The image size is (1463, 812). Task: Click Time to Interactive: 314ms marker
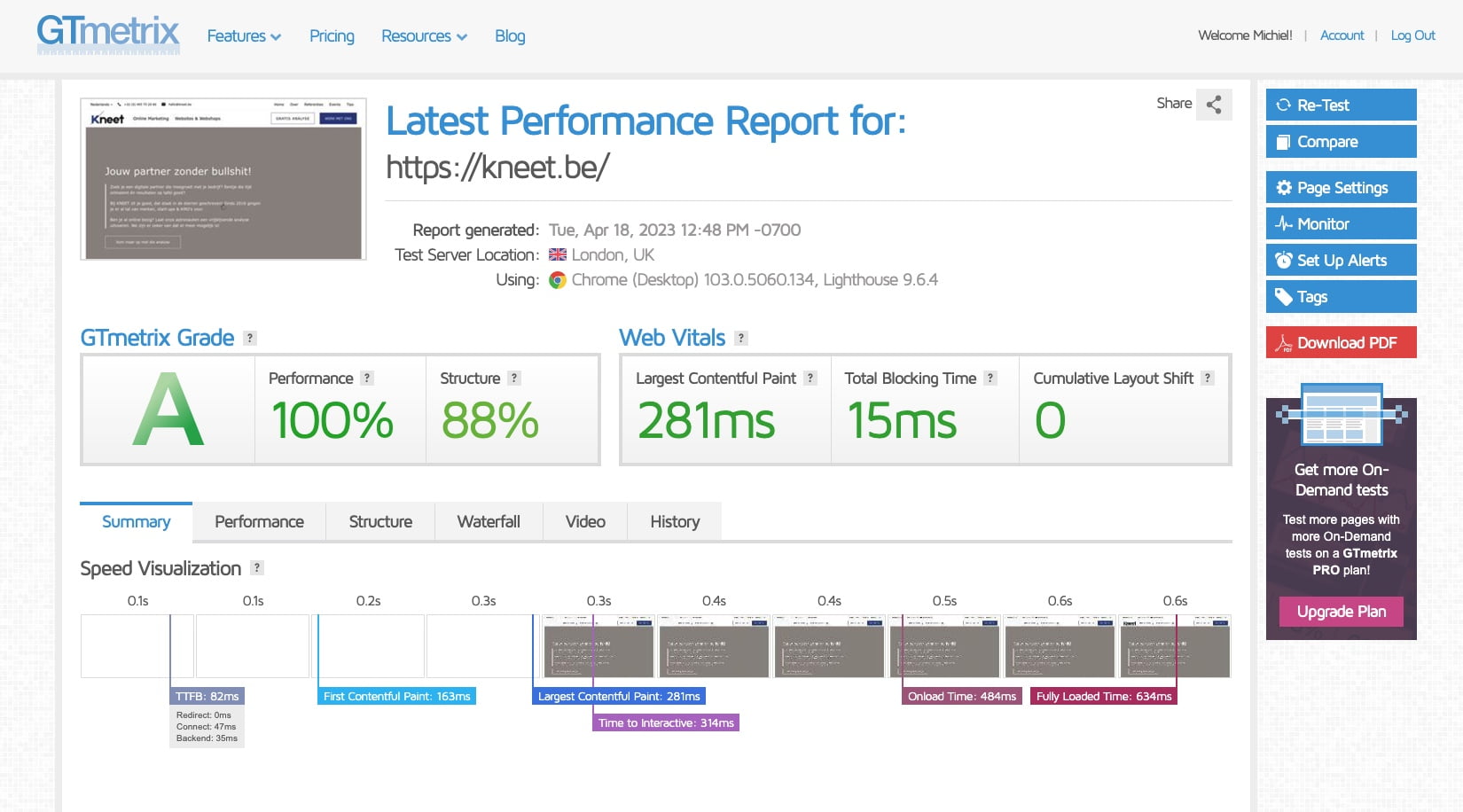pyautogui.click(x=666, y=723)
